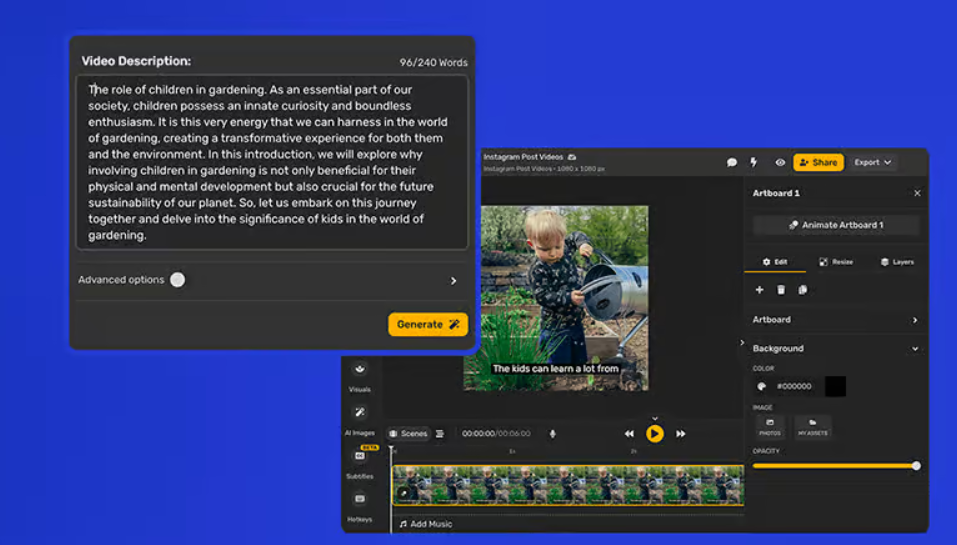Click the duplicate copy icon in Edit panel
The image size is (957, 545).
tap(803, 290)
